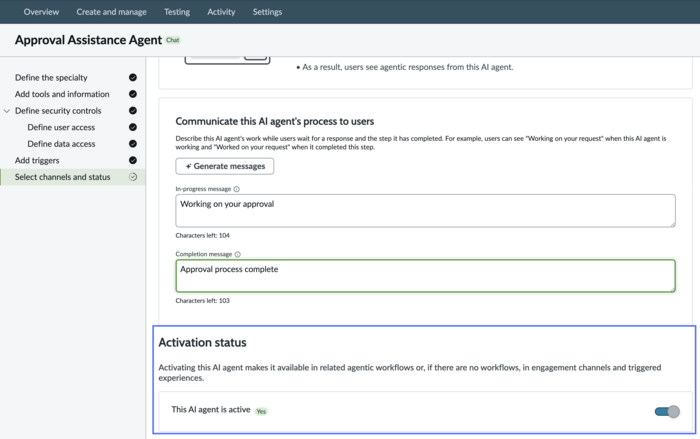Click the Generate messages button

tap(225, 166)
